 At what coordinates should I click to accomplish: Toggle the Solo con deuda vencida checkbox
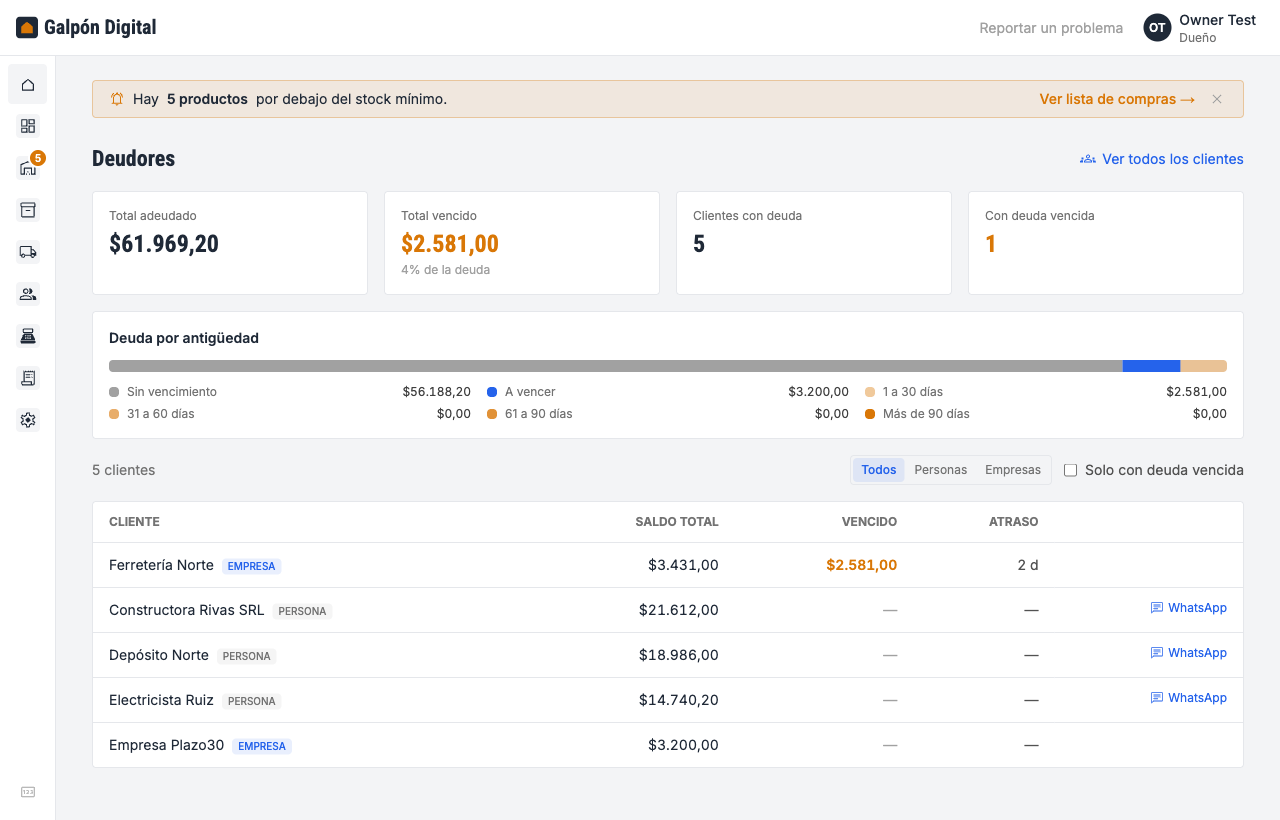1070,470
